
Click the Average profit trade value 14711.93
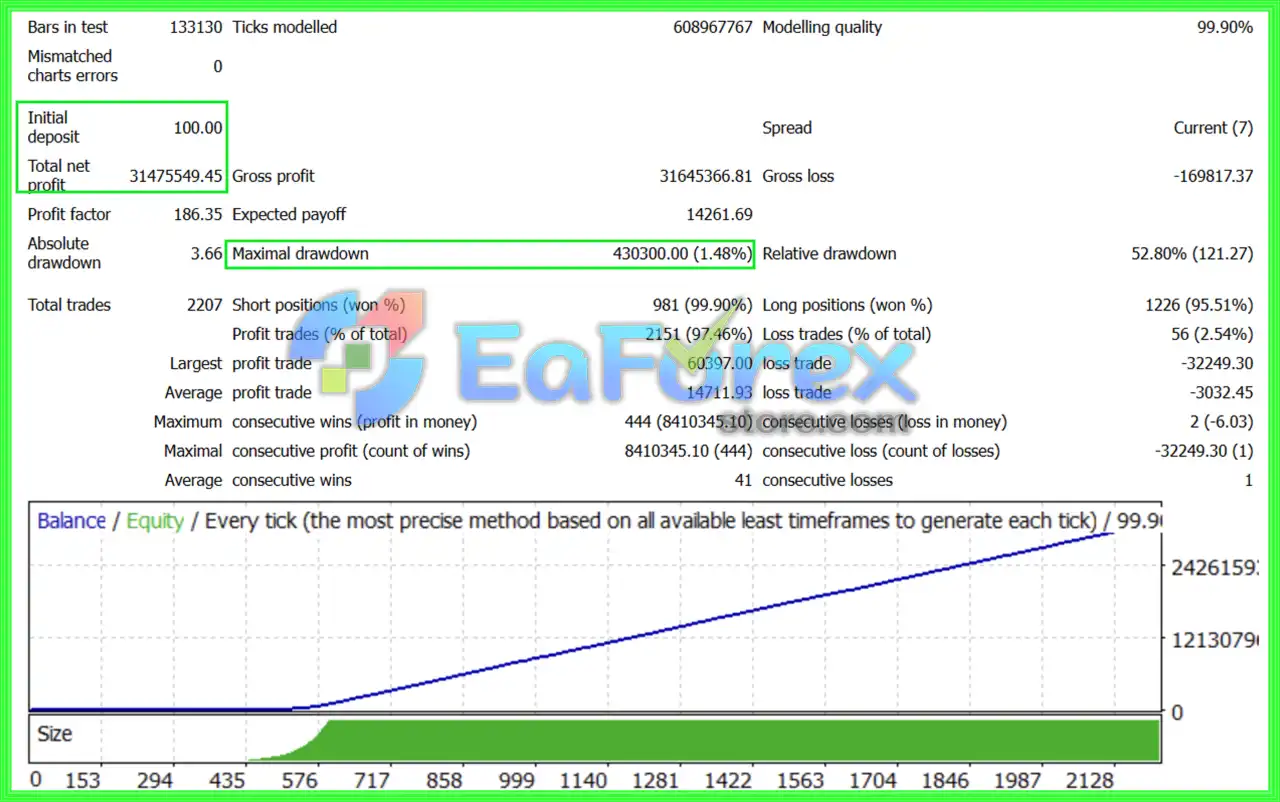pos(719,392)
